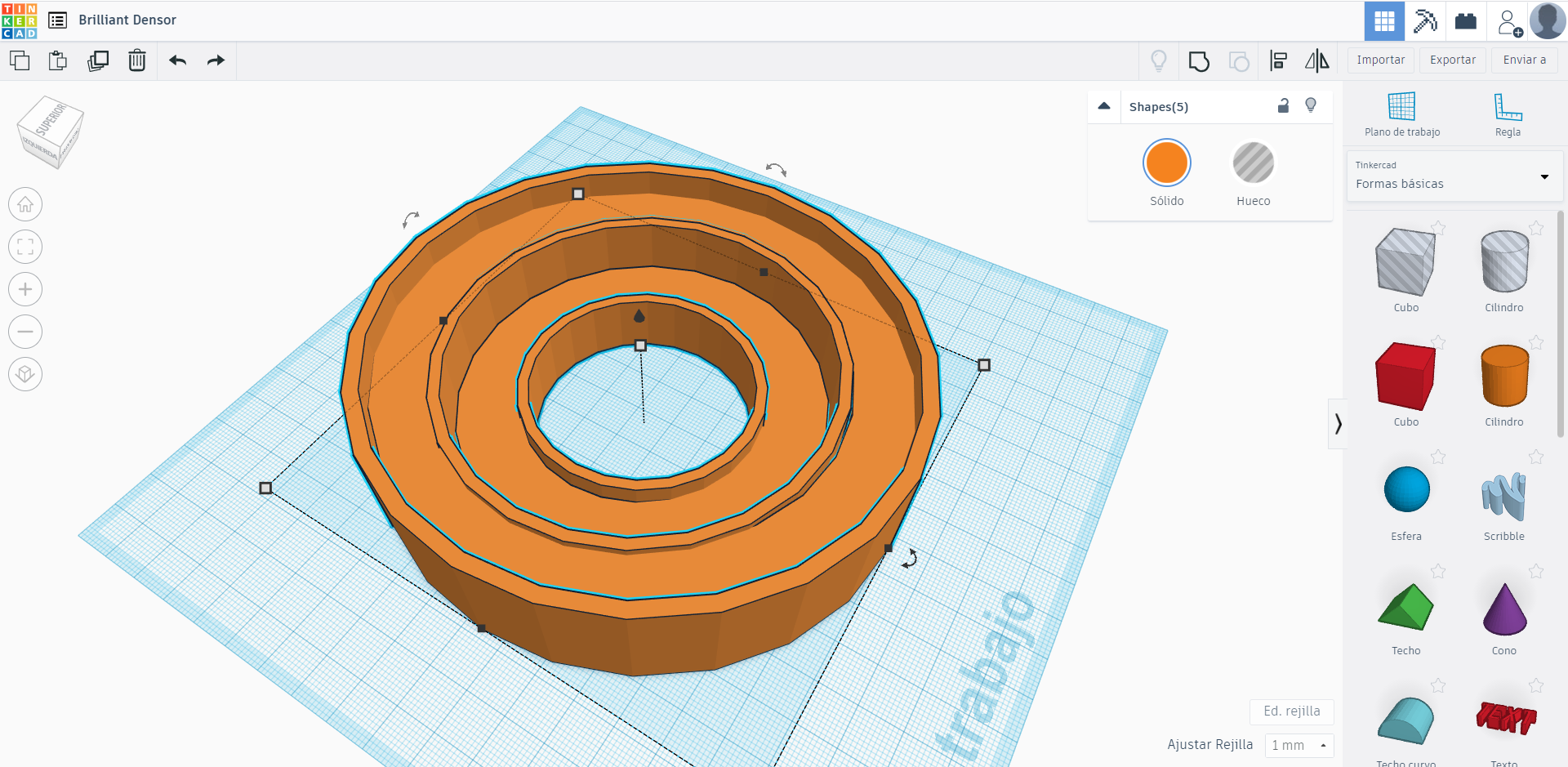1568x767 pixels.
Task: Click the rotation arrow handle at bottom right
Action: pyautogui.click(x=910, y=559)
